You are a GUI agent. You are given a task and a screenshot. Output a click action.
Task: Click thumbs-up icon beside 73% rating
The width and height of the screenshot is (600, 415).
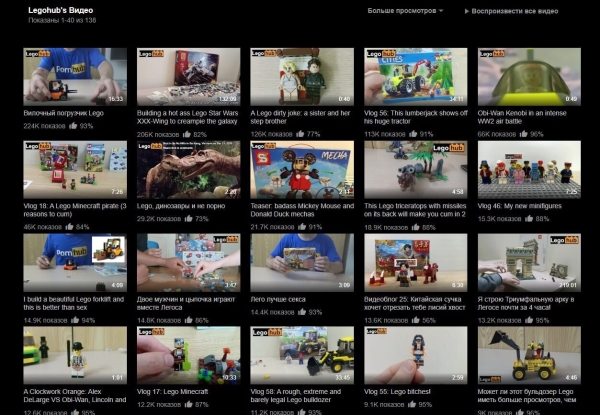coord(188,218)
